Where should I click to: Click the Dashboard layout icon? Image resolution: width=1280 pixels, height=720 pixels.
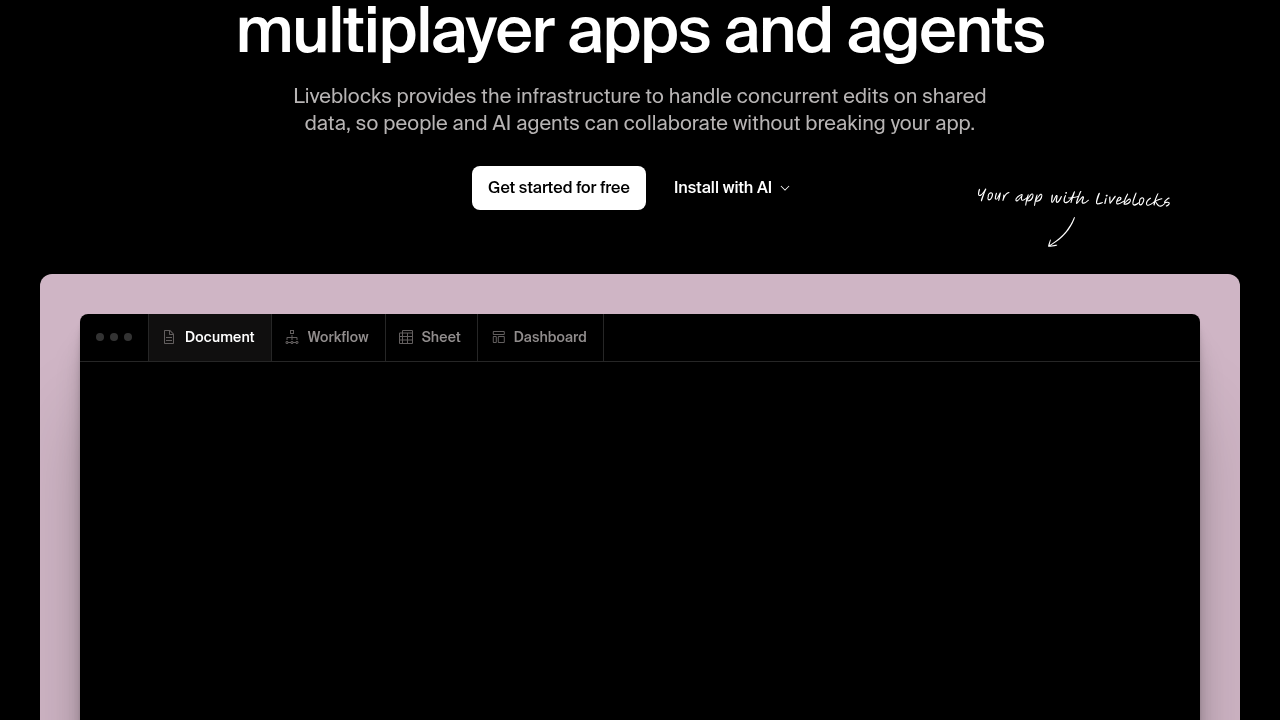click(498, 337)
